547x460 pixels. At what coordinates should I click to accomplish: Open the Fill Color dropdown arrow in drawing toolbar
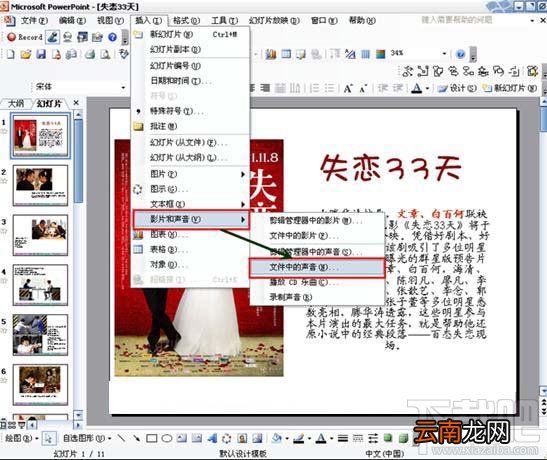pos(287,438)
